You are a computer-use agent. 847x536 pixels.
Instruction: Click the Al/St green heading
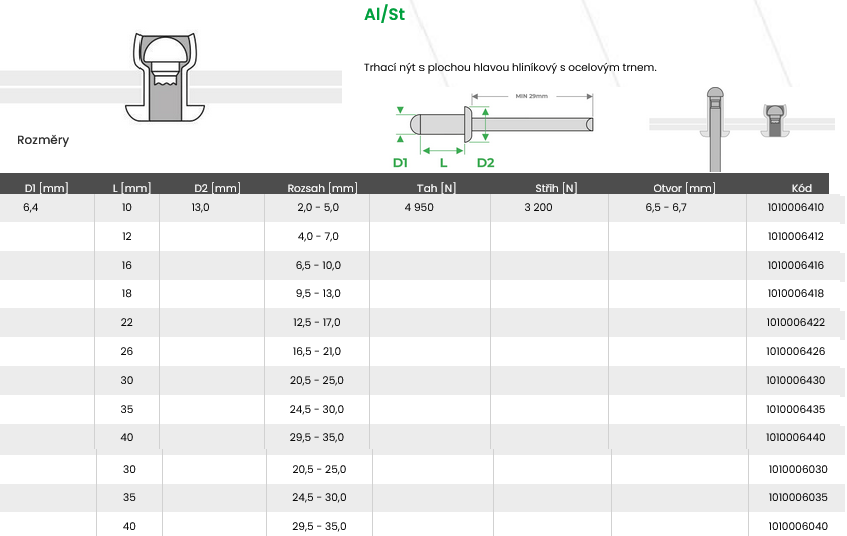pyautogui.click(x=385, y=16)
